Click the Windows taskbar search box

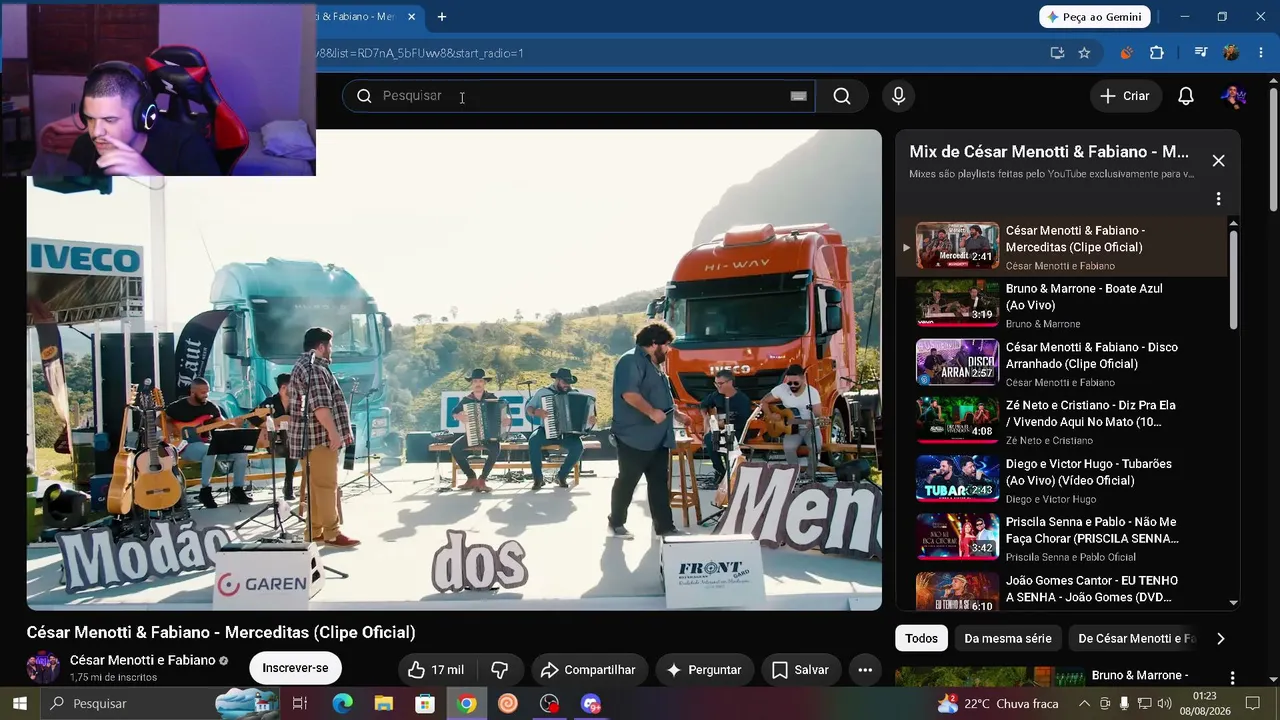click(160, 703)
